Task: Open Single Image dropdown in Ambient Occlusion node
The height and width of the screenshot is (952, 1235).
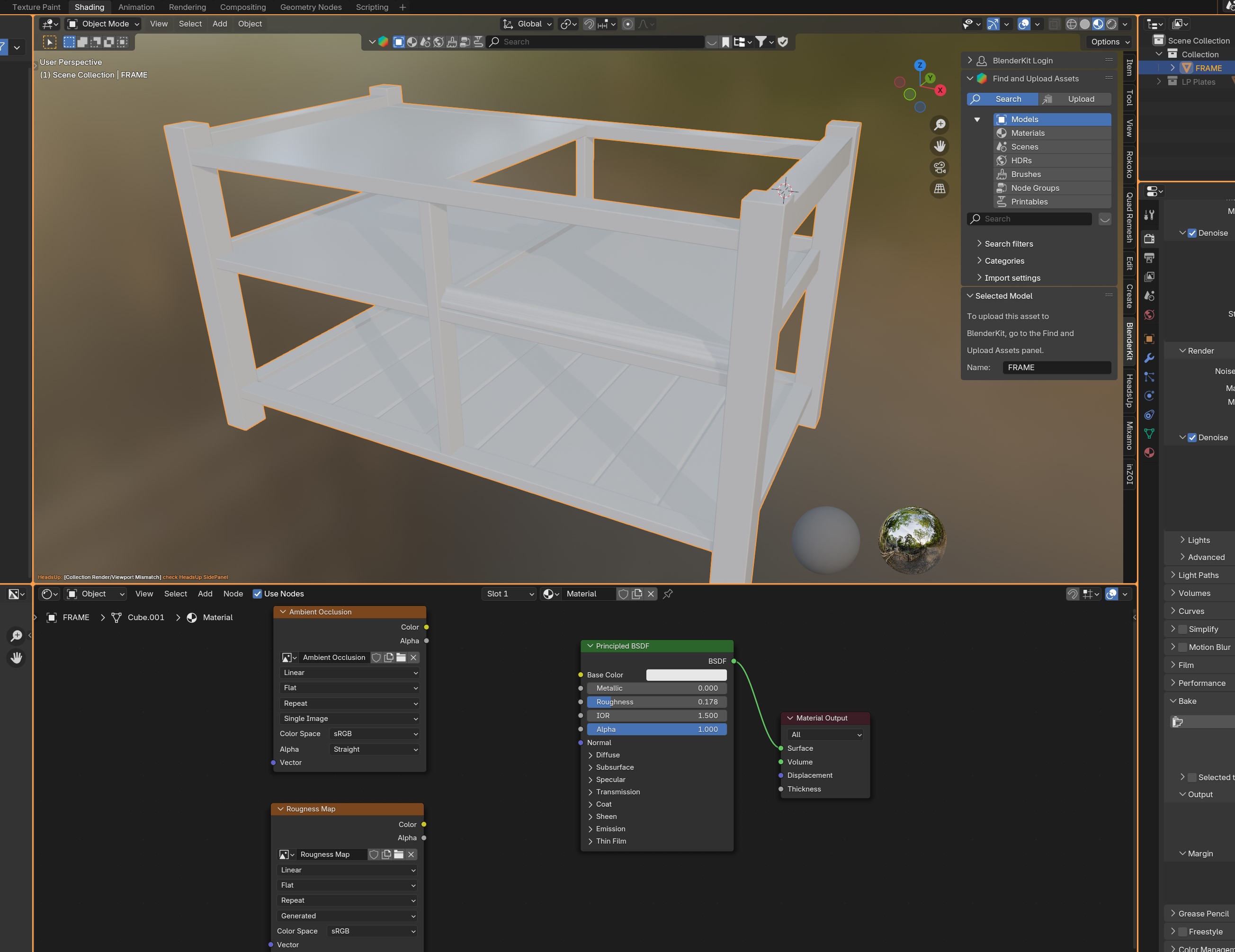Action: pos(350,719)
